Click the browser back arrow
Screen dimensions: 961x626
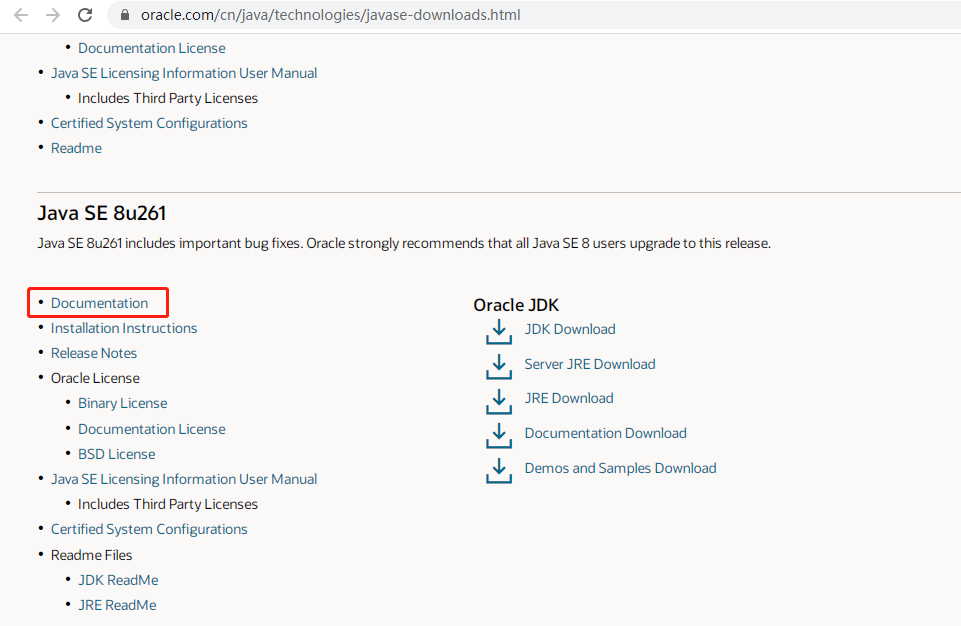[x=21, y=15]
